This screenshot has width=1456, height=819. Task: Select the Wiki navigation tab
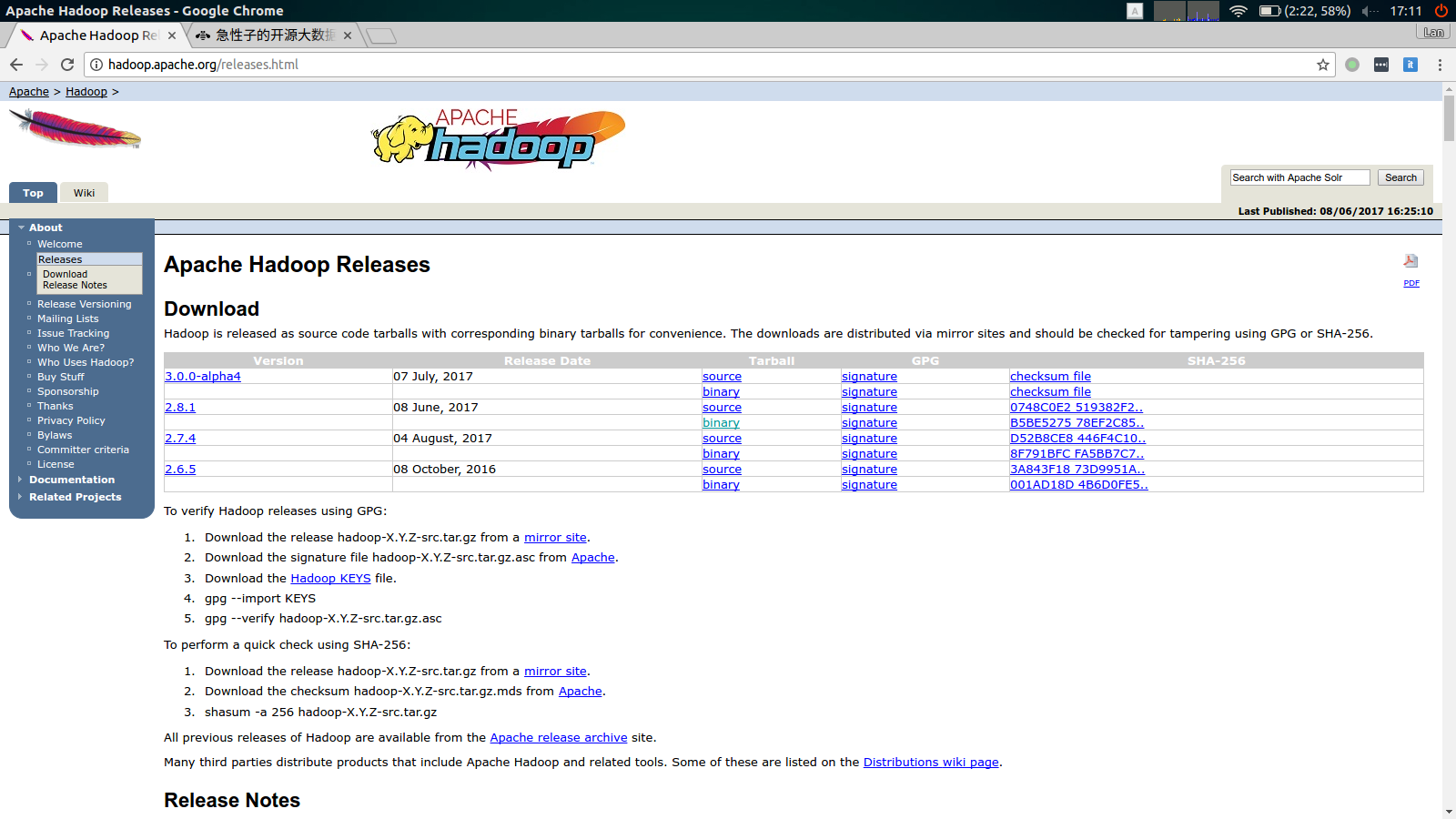(85, 193)
